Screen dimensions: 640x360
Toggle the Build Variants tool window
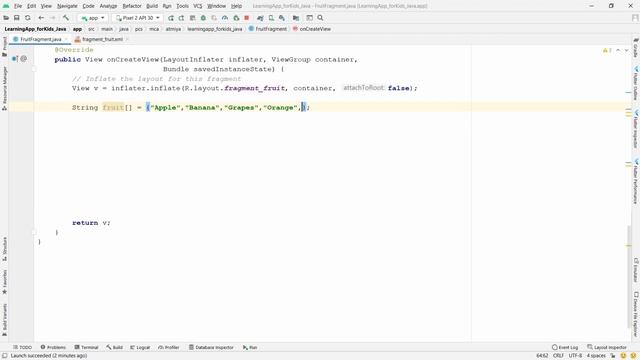pyautogui.click(x=4, y=320)
